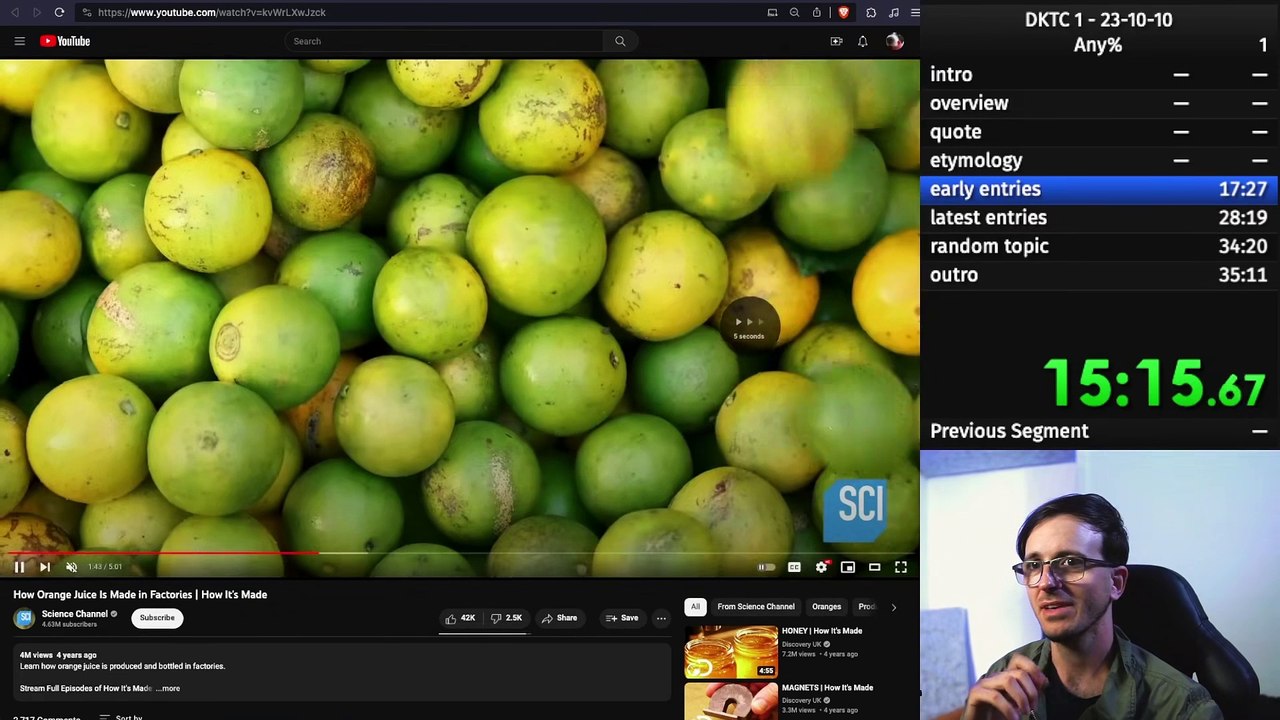The image size is (1280, 720).
Task: Open the more actions ellipsis menu
Action: click(661, 618)
